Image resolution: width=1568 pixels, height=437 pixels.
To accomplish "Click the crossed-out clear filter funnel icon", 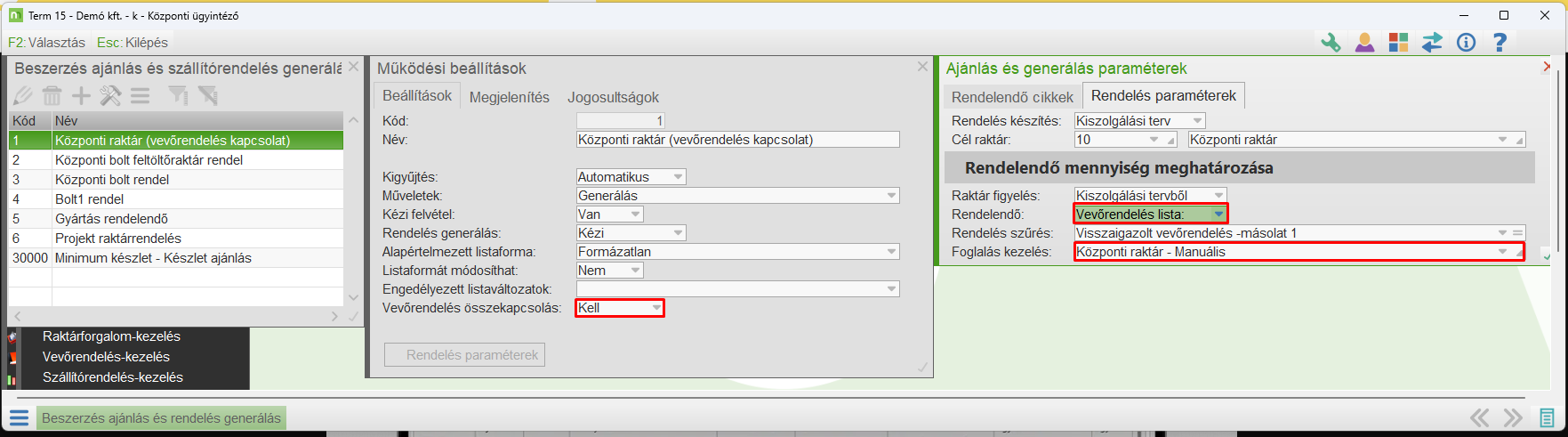I will click(x=207, y=96).
